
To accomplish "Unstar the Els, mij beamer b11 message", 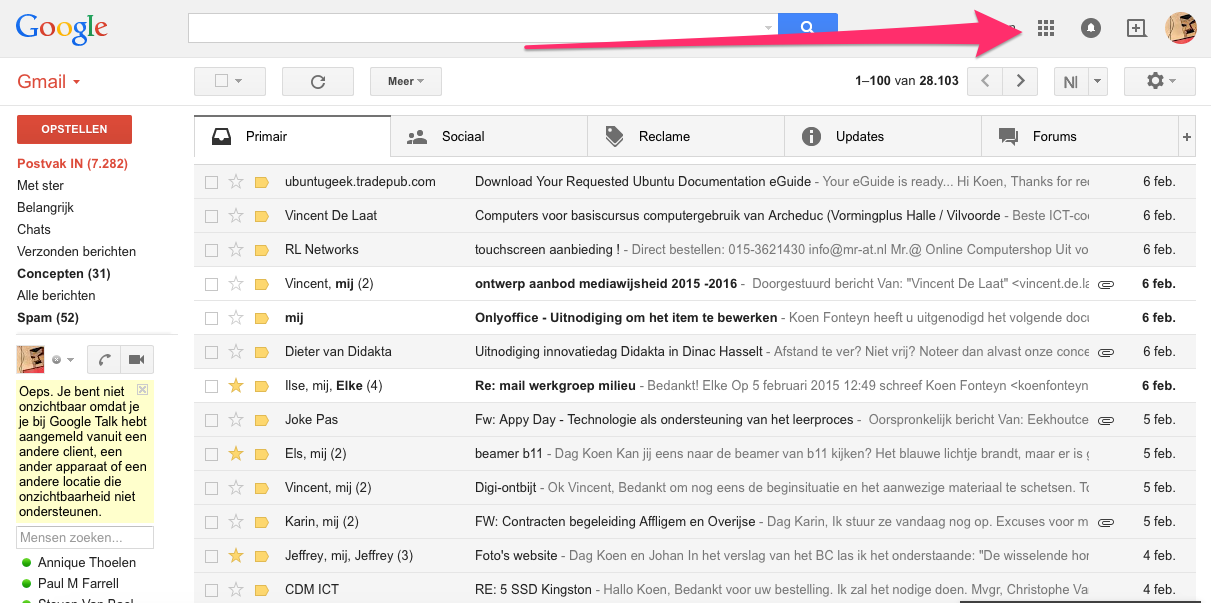I will tap(236, 453).
